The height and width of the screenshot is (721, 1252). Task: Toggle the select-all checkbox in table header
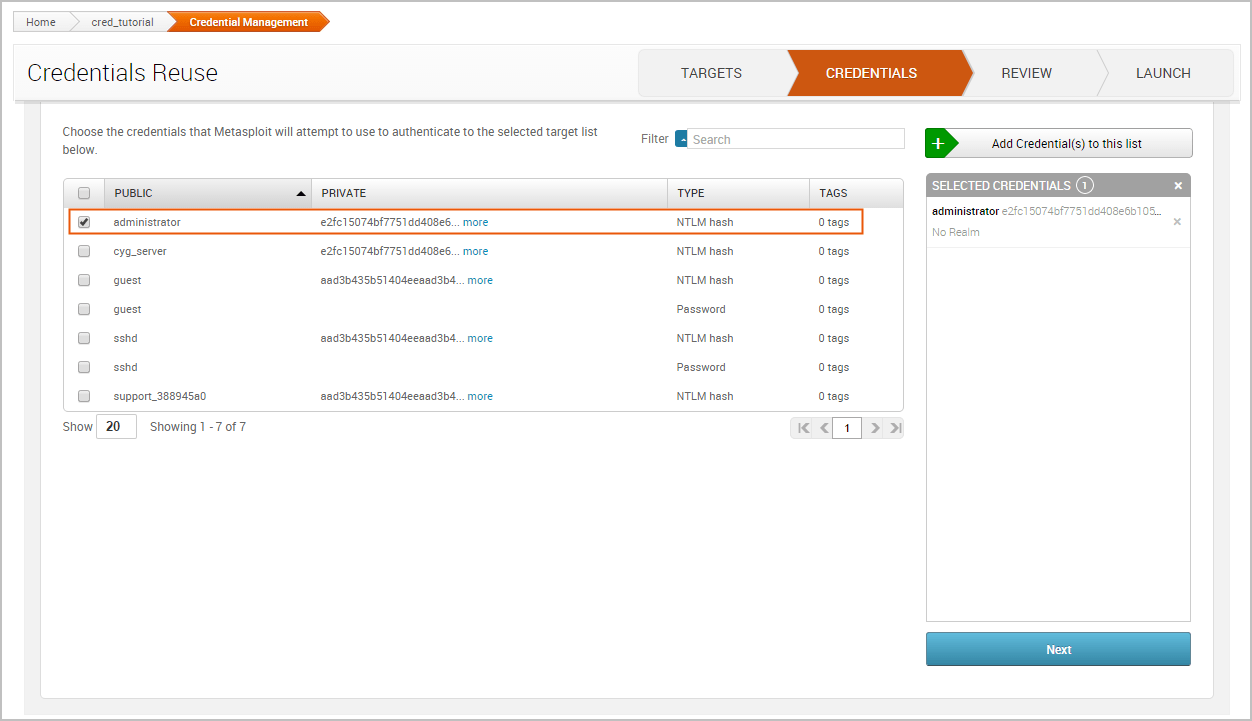[x=84, y=193]
